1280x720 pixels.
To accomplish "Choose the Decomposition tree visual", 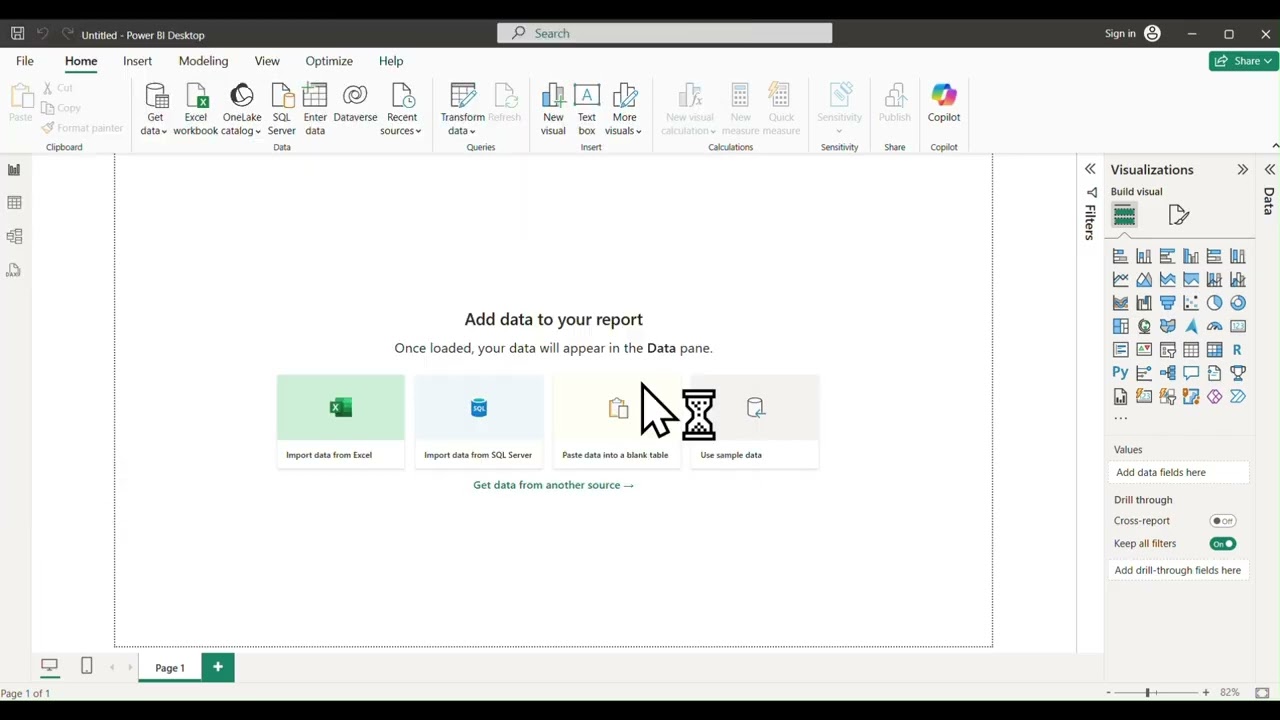I will pyautogui.click(x=1167, y=373).
